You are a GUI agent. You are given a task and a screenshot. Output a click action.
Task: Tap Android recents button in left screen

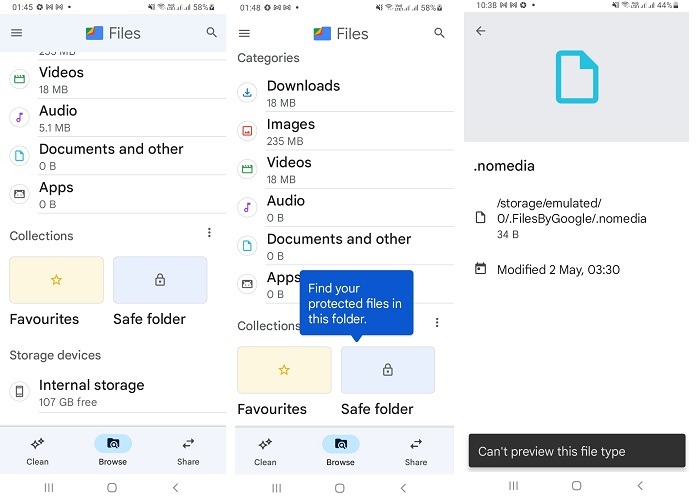click(49, 488)
